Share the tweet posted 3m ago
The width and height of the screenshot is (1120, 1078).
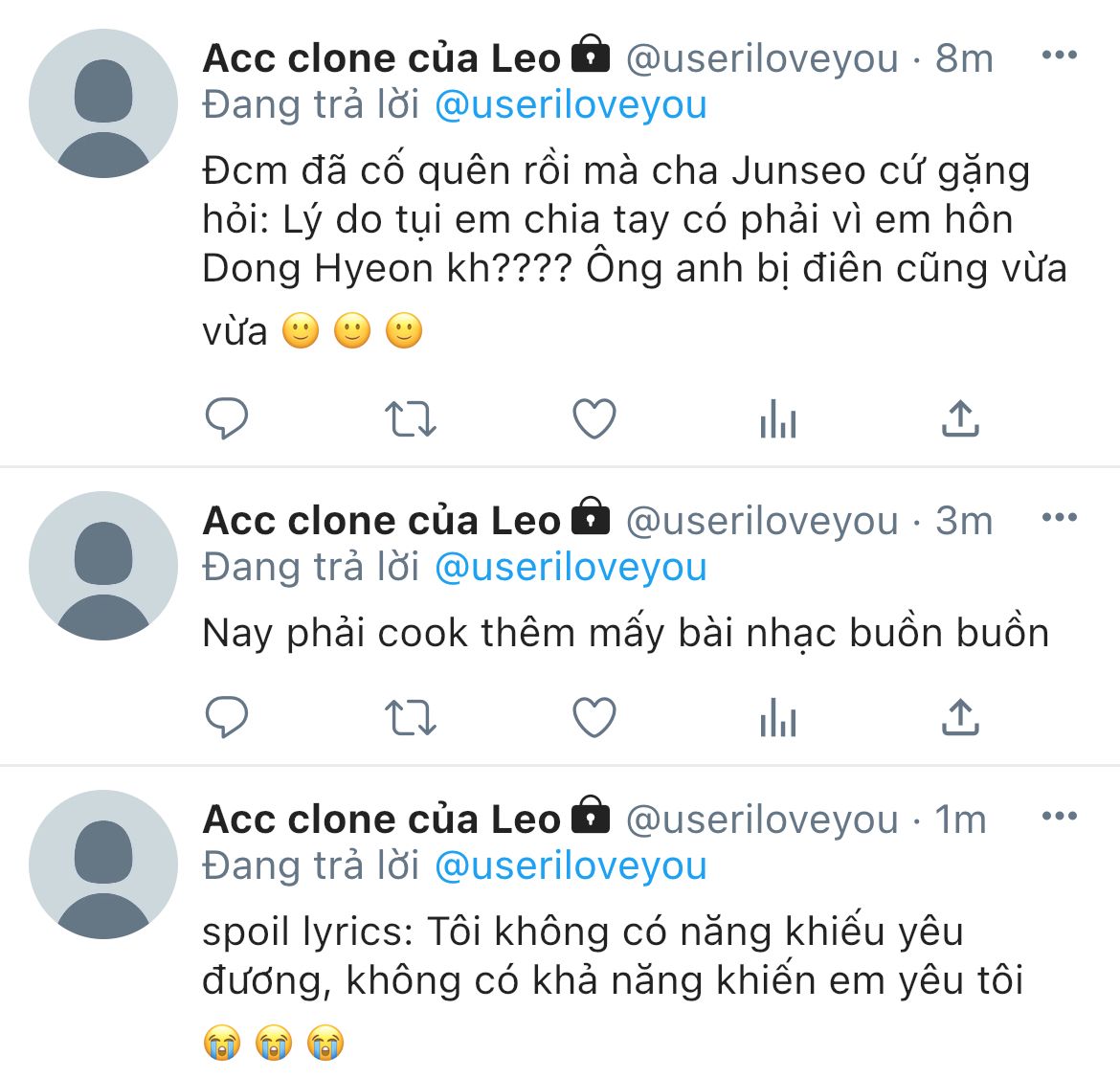point(960,717)
